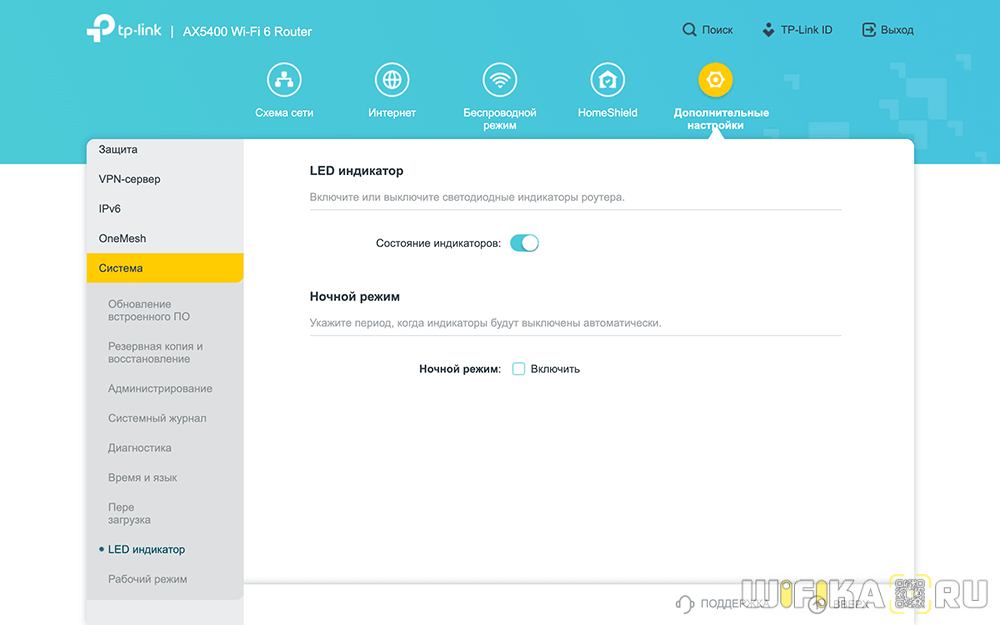This screenshot has width=1000, height=625.
Task: Open the Схема сети network map icon
Action: (x=284, y=80)
